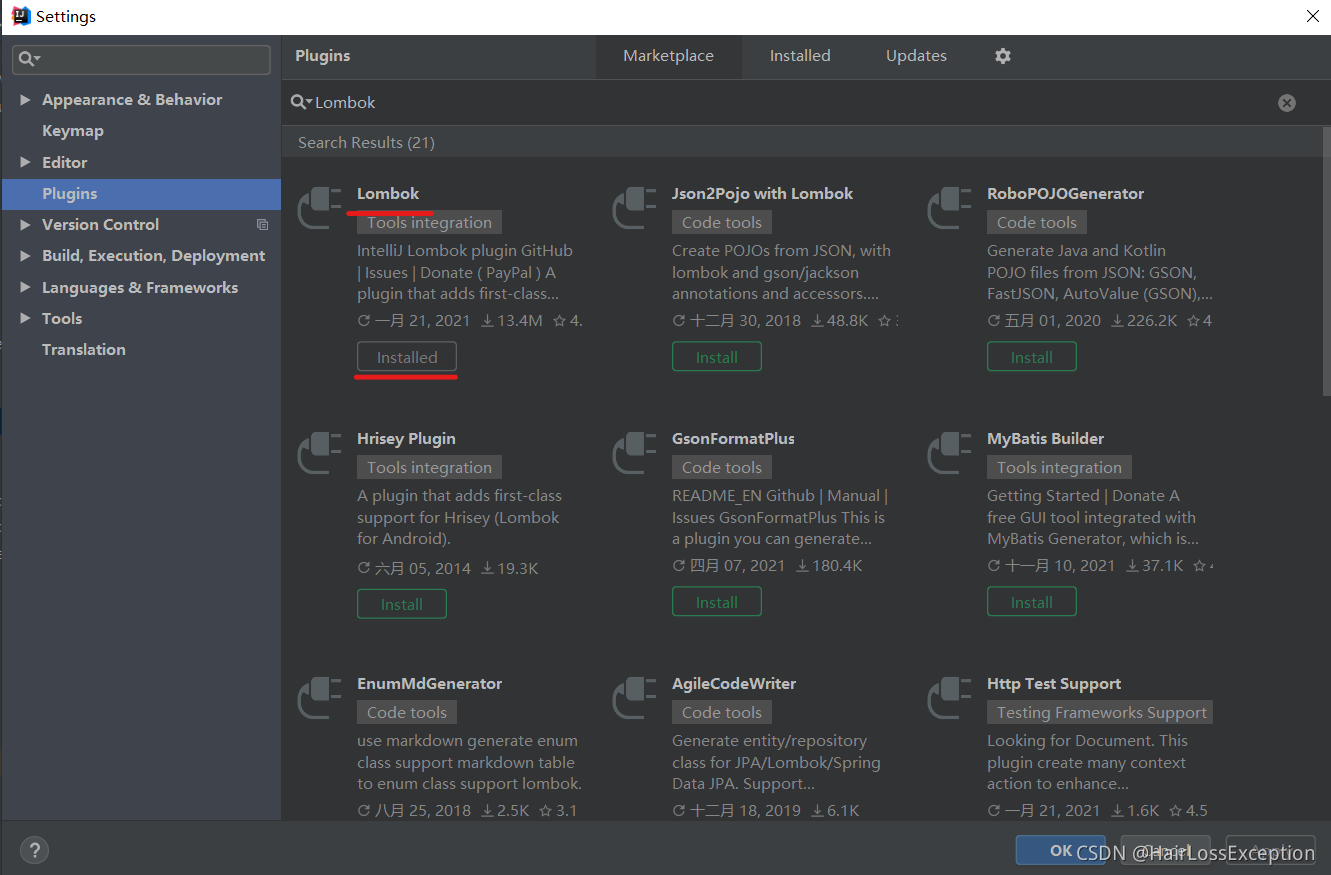Open the plugins gear settings menu
Screen dimensions: 1331x875
click(1003, 56)
